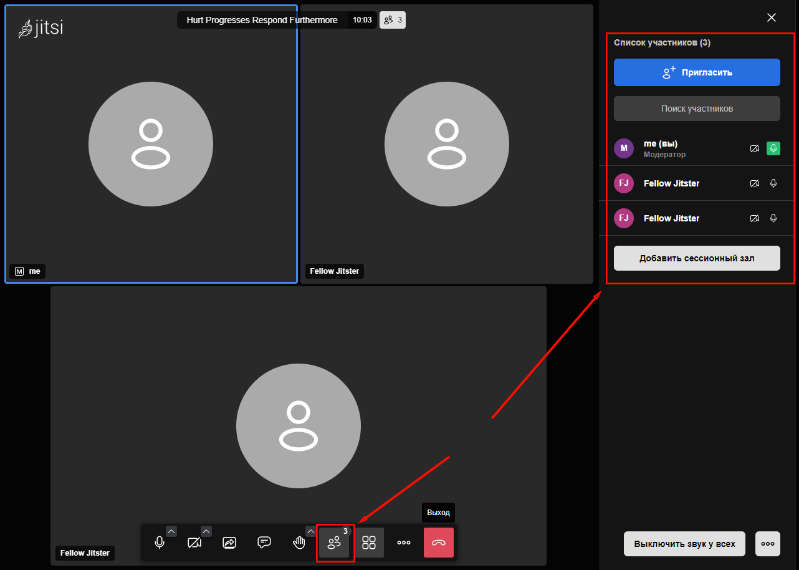The width and height of the screenshot is (799, 570).
Task: Open the chat from the toolbar
Action: pos(264,542)
